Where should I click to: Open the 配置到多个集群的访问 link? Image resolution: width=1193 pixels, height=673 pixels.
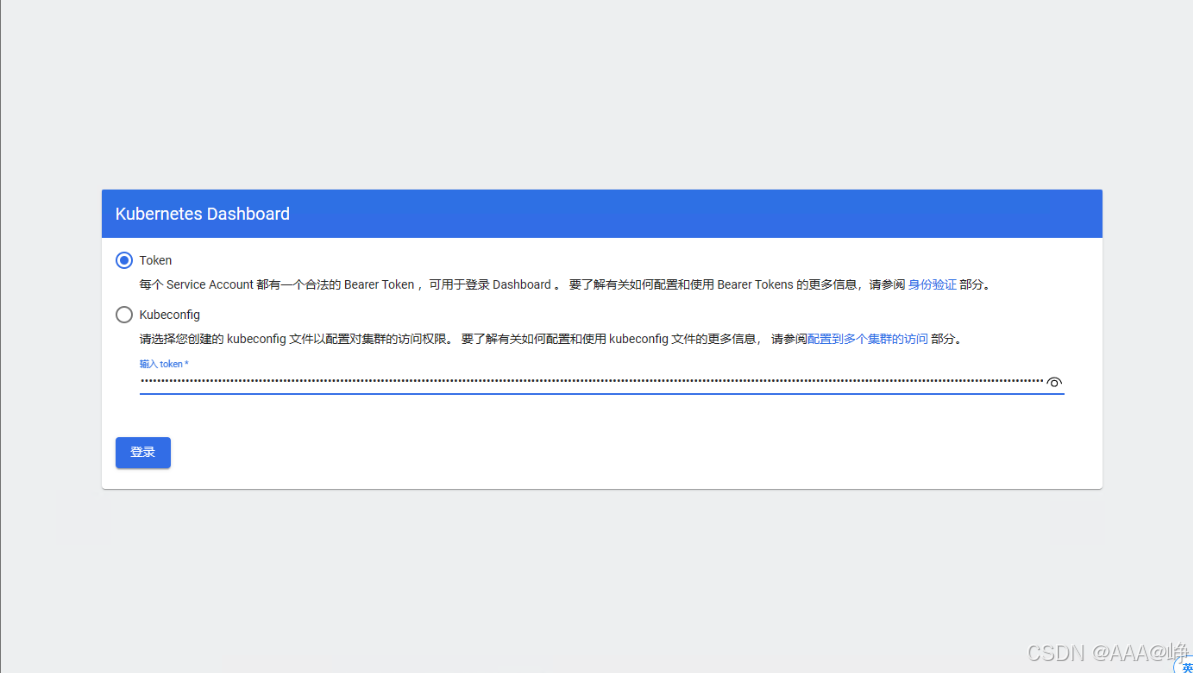click(867, 339)
